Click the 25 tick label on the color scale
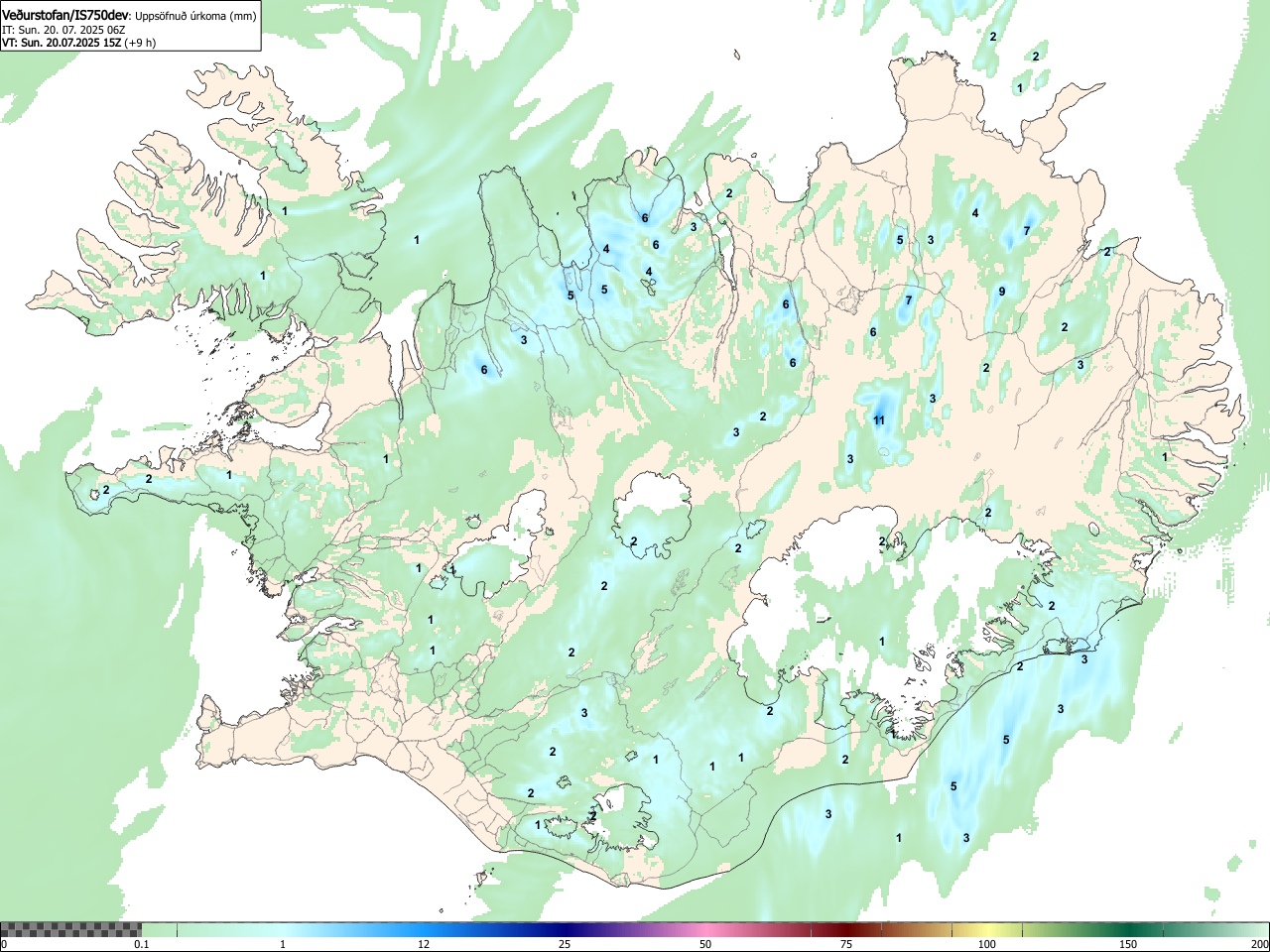The image size is (1270, 952). pyautogui.click(x=565, y=944)
